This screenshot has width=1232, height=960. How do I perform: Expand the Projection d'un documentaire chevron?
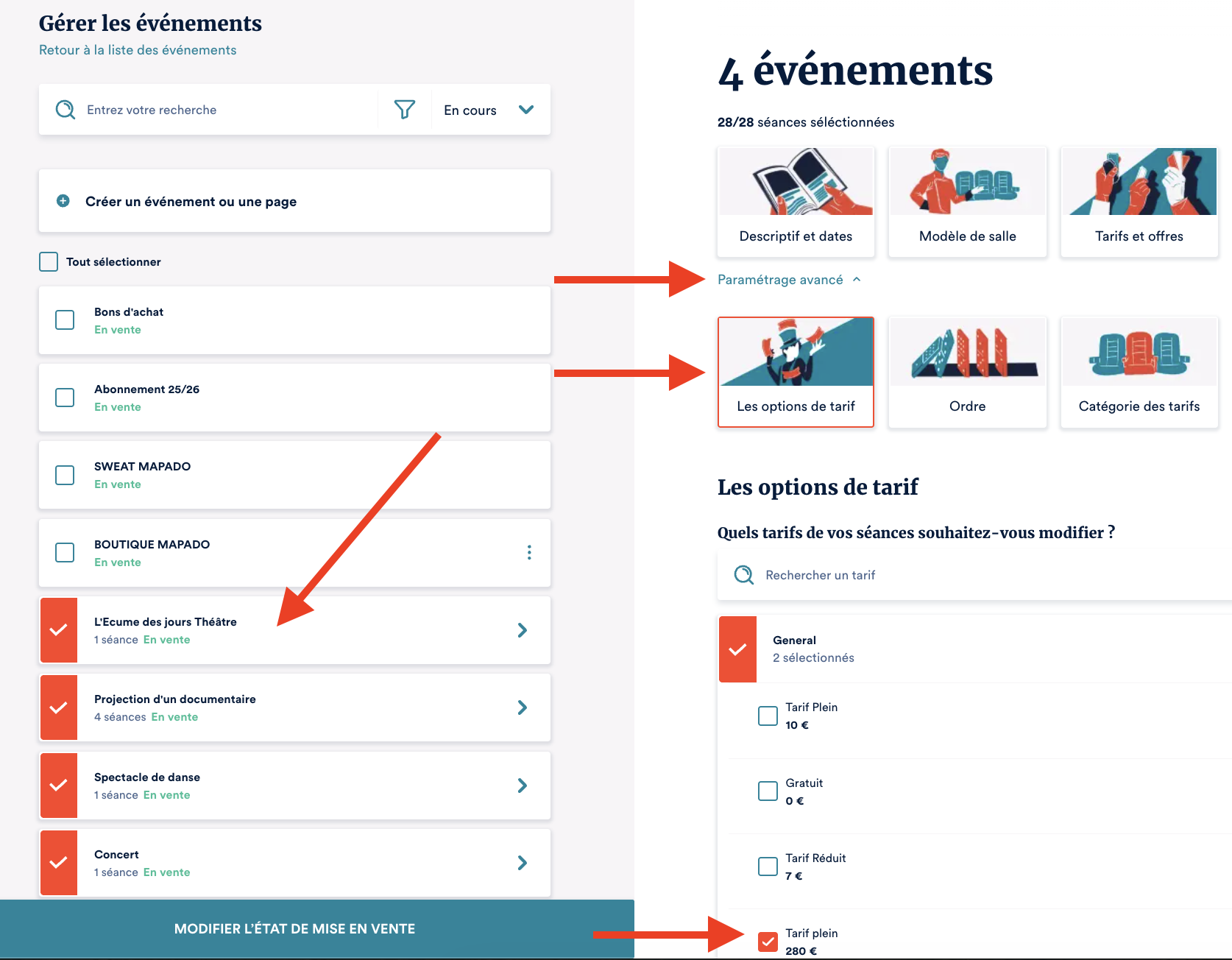click(522, 707)
